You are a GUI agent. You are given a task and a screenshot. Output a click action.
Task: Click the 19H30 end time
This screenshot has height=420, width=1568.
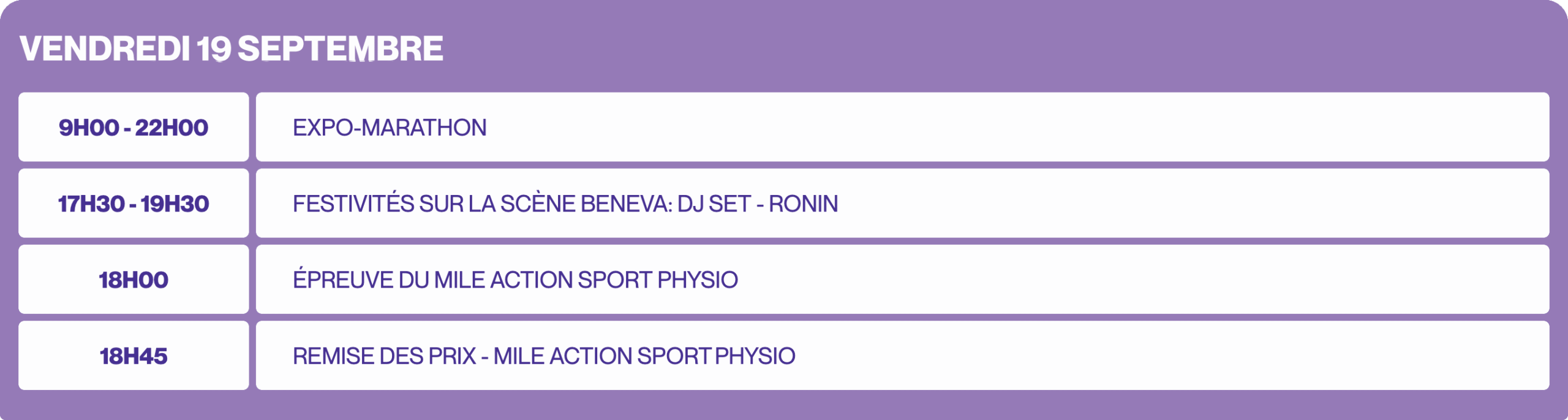[x=175, y=204]
